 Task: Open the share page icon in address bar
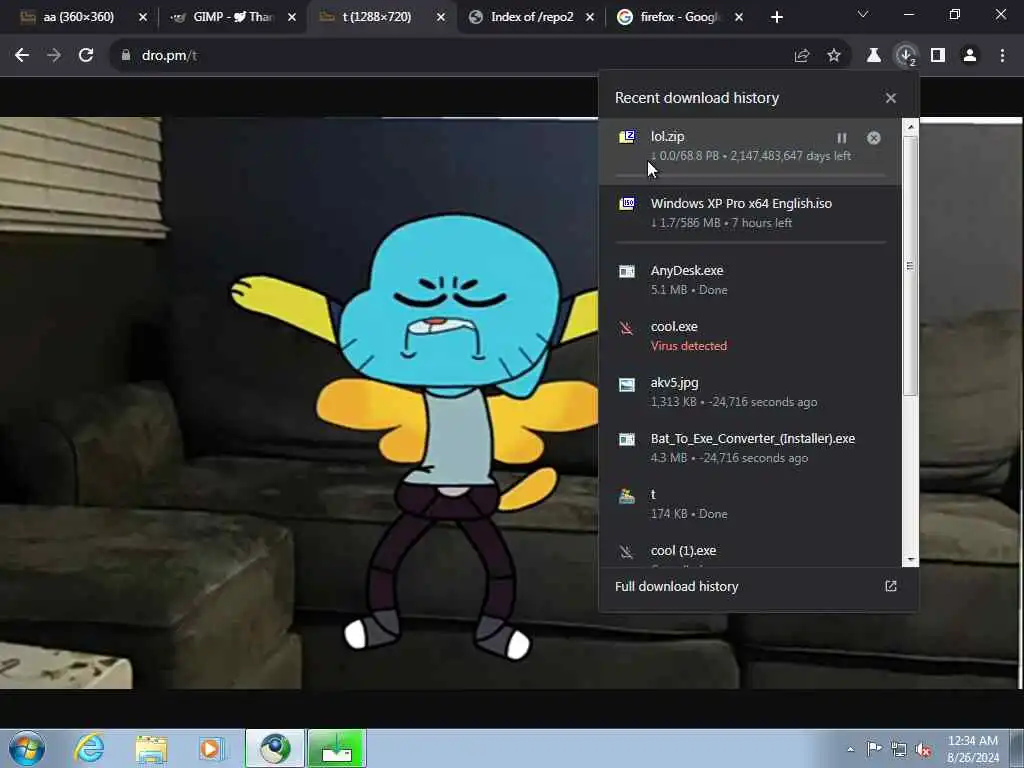click(802, 56)
